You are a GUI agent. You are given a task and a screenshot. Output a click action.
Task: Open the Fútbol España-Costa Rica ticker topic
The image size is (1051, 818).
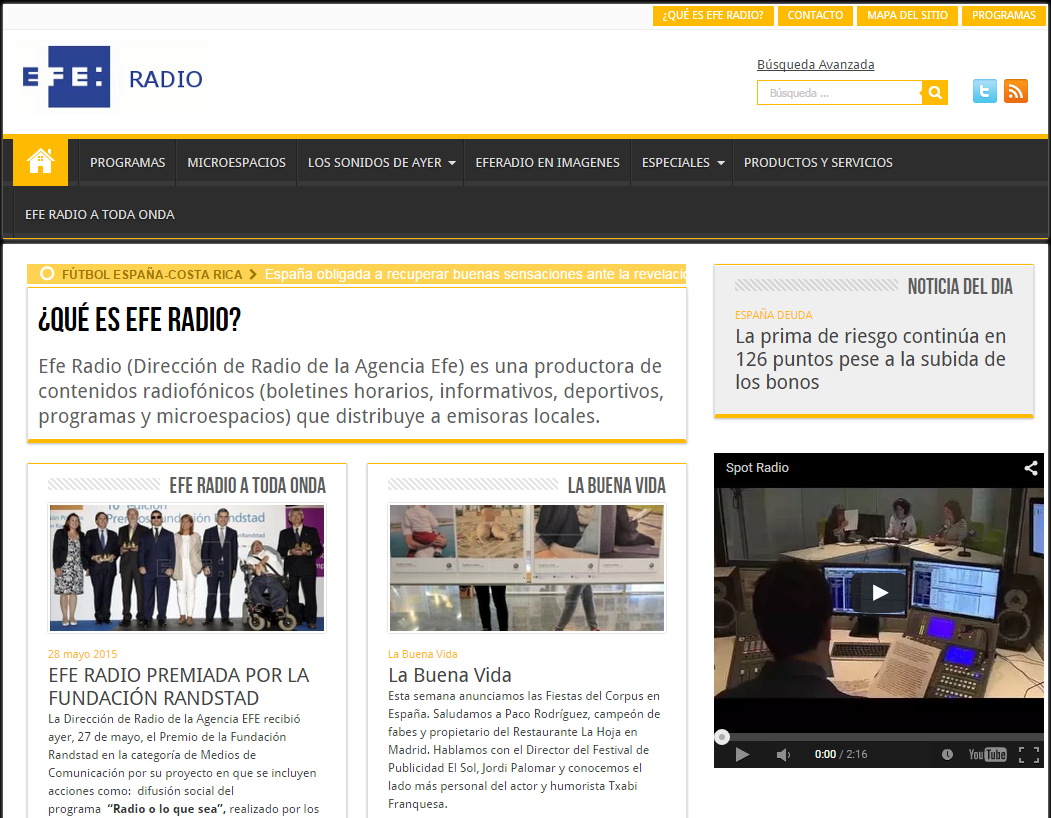pos(152,274)
